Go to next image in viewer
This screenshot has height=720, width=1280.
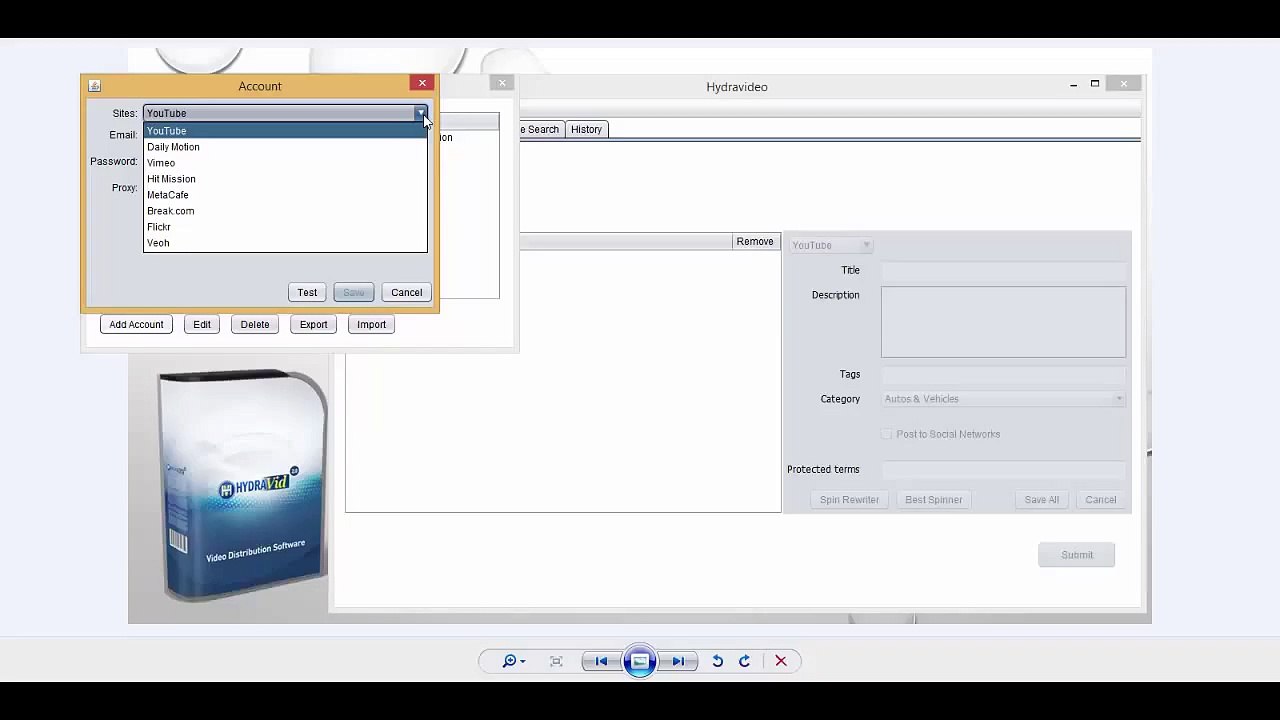pos(678,661)
